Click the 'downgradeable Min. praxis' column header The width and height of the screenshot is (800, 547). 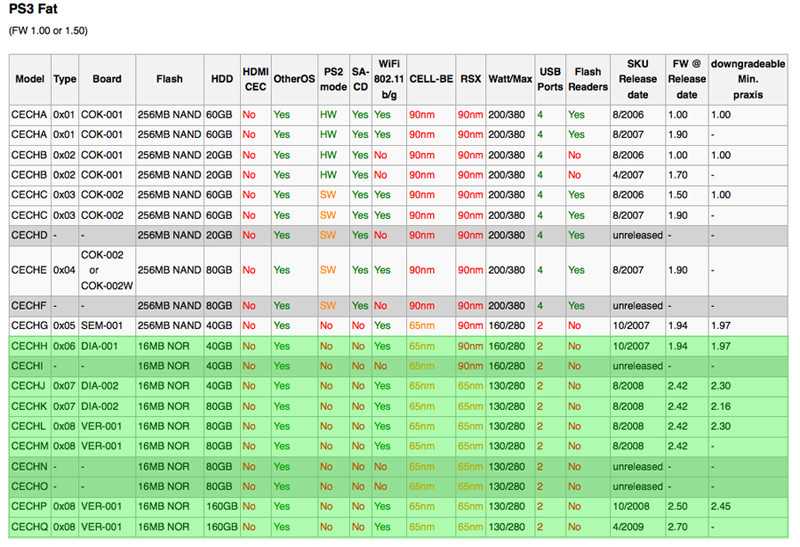[748, 79]
